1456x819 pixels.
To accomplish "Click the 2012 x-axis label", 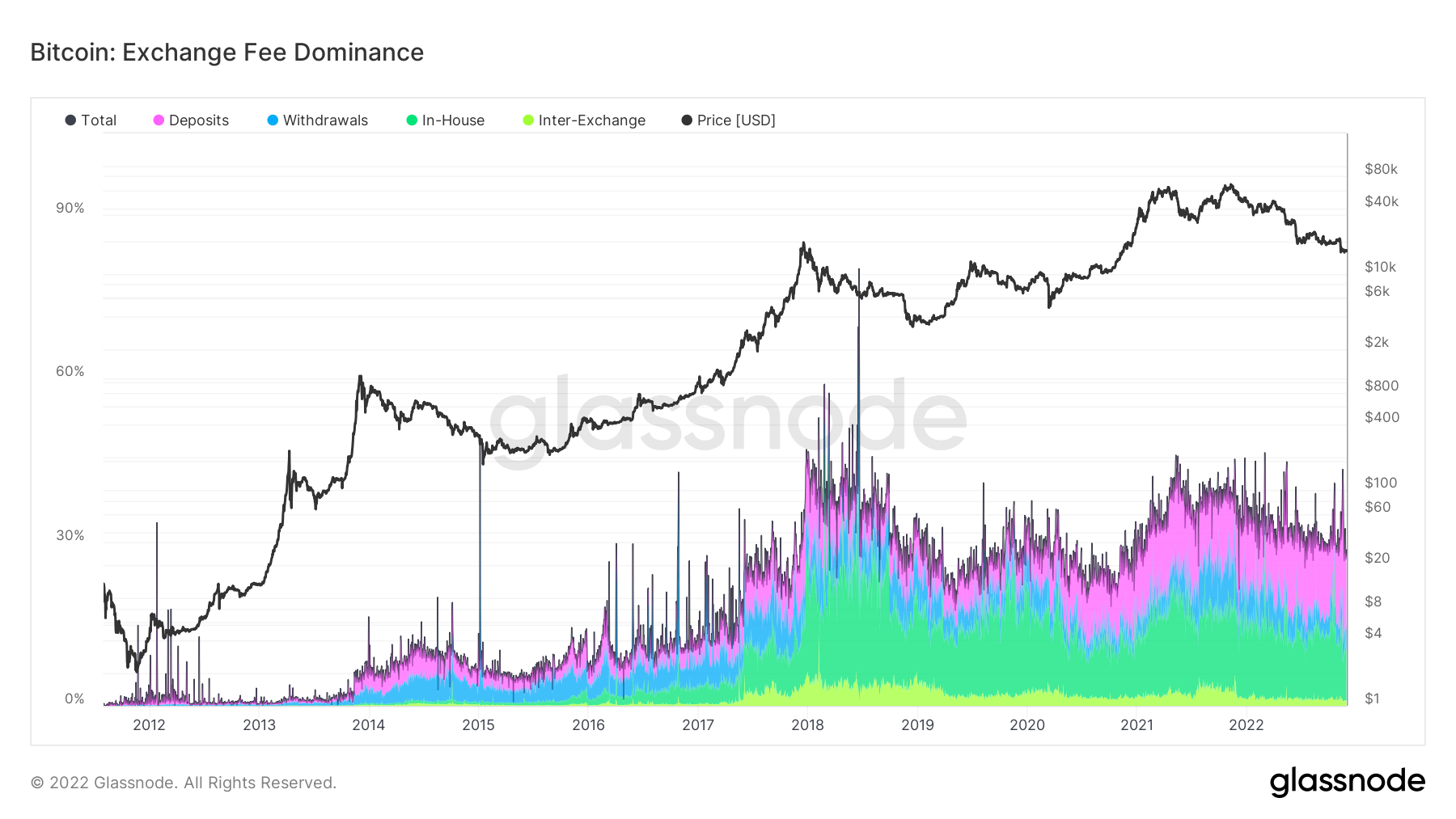I will [149, 725].
